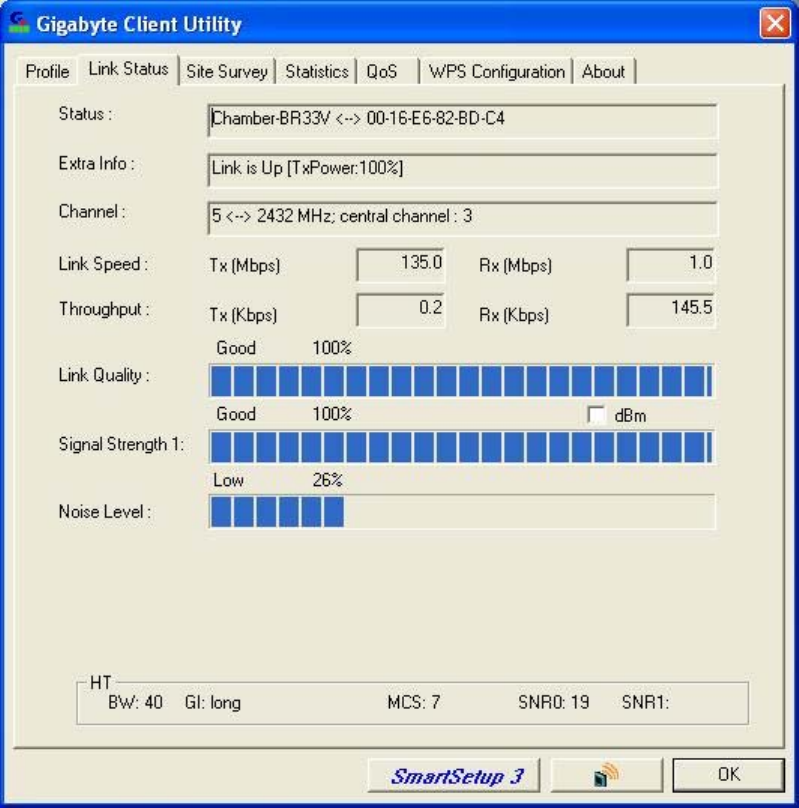
Task: Click the wireless radio icon button
Action: click(606, 776)
